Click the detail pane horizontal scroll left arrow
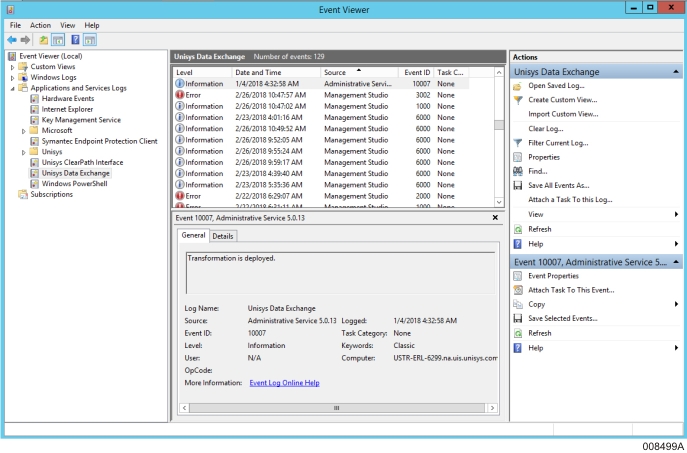687x453 pixels. (184, 408)
